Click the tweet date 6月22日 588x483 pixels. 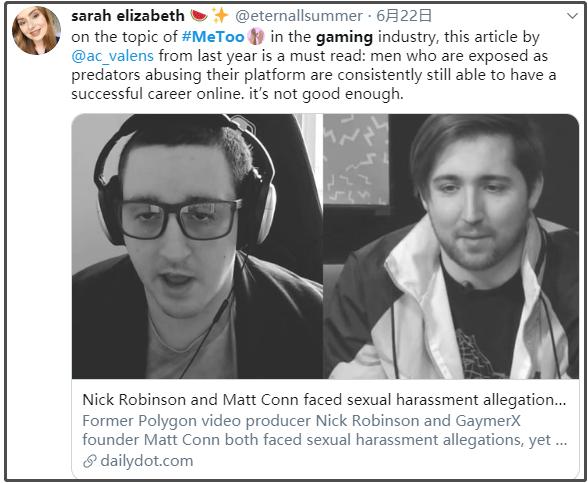click(404, 16)
